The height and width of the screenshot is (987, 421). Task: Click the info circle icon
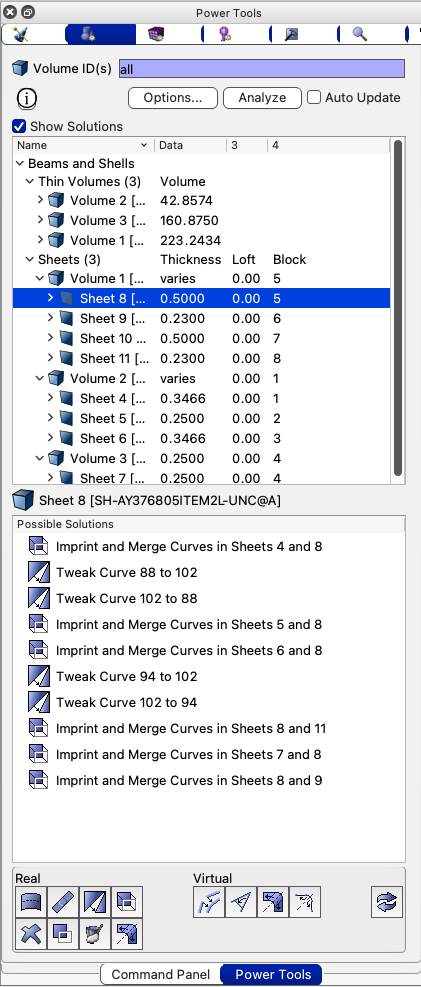pos(26,98)
